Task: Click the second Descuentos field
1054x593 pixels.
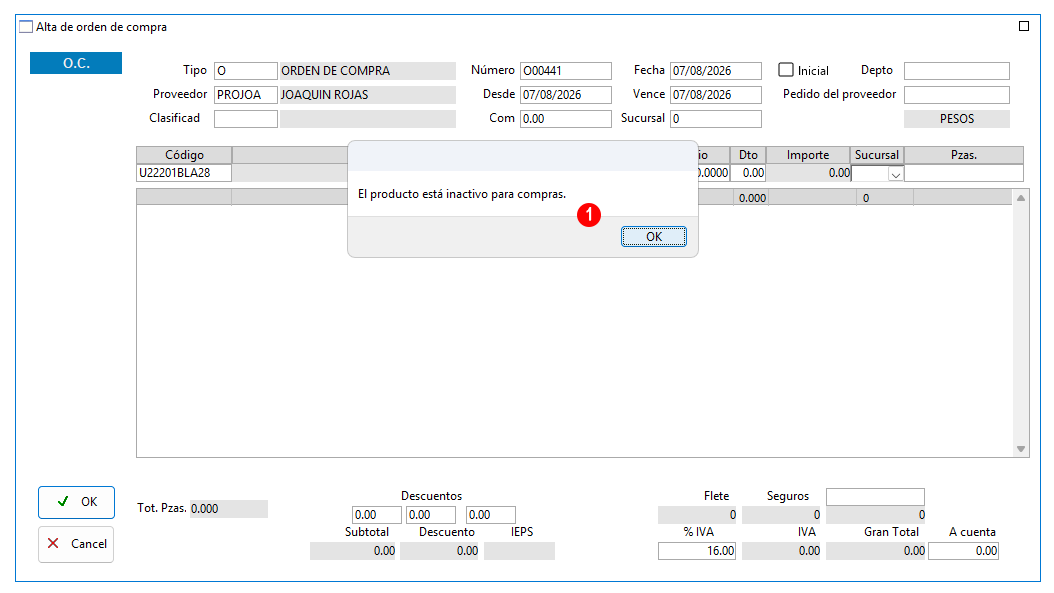Action: (x=430, y=515)
